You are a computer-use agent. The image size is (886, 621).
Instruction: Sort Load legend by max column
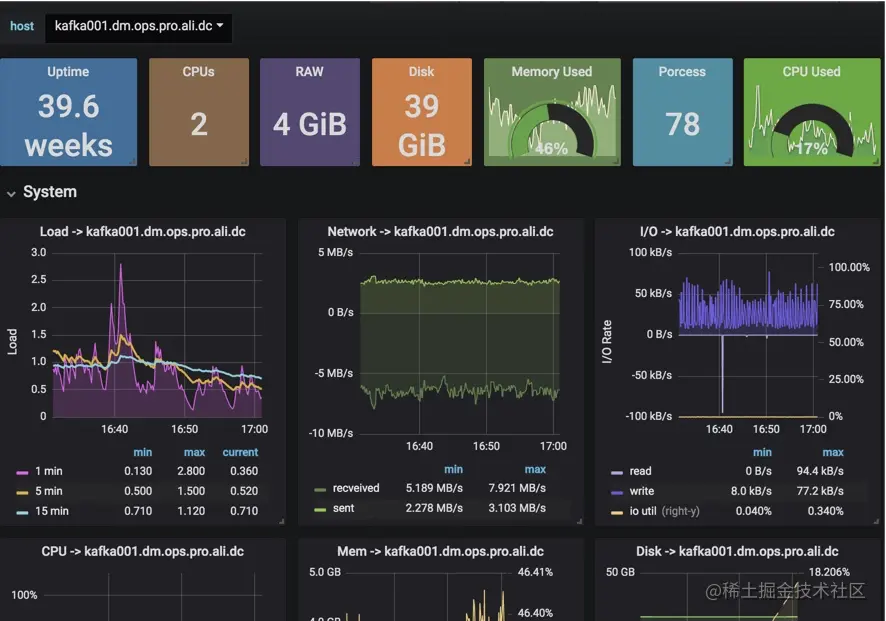(194, 452)
